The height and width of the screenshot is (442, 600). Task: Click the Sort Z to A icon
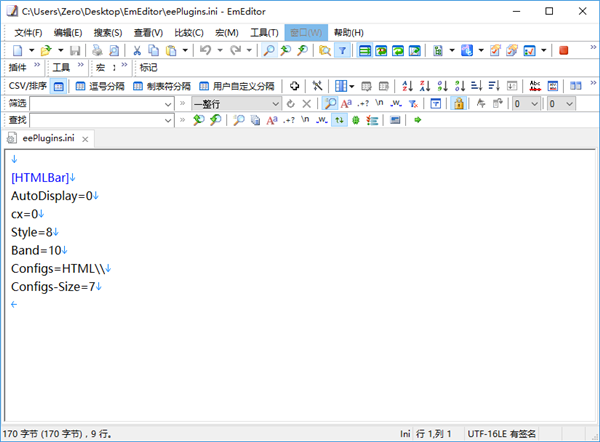pos(425,86)
